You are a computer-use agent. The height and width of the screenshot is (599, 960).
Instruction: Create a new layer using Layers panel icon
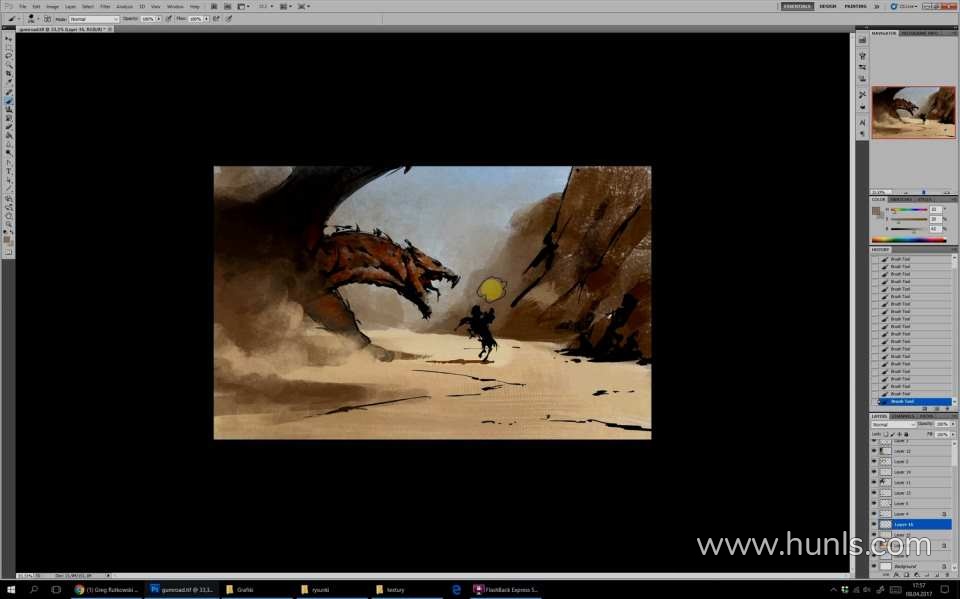[937, 575]
